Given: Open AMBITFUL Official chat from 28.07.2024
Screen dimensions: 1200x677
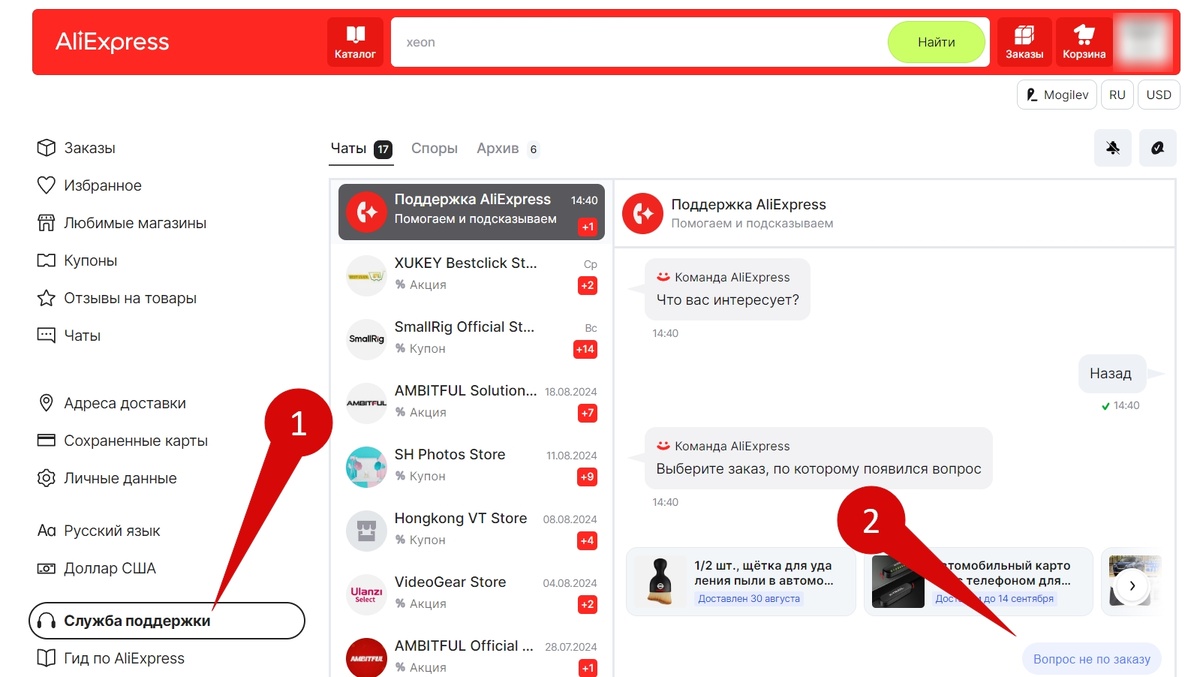Looking at the screenshot, I should click(x=471, y=657).
